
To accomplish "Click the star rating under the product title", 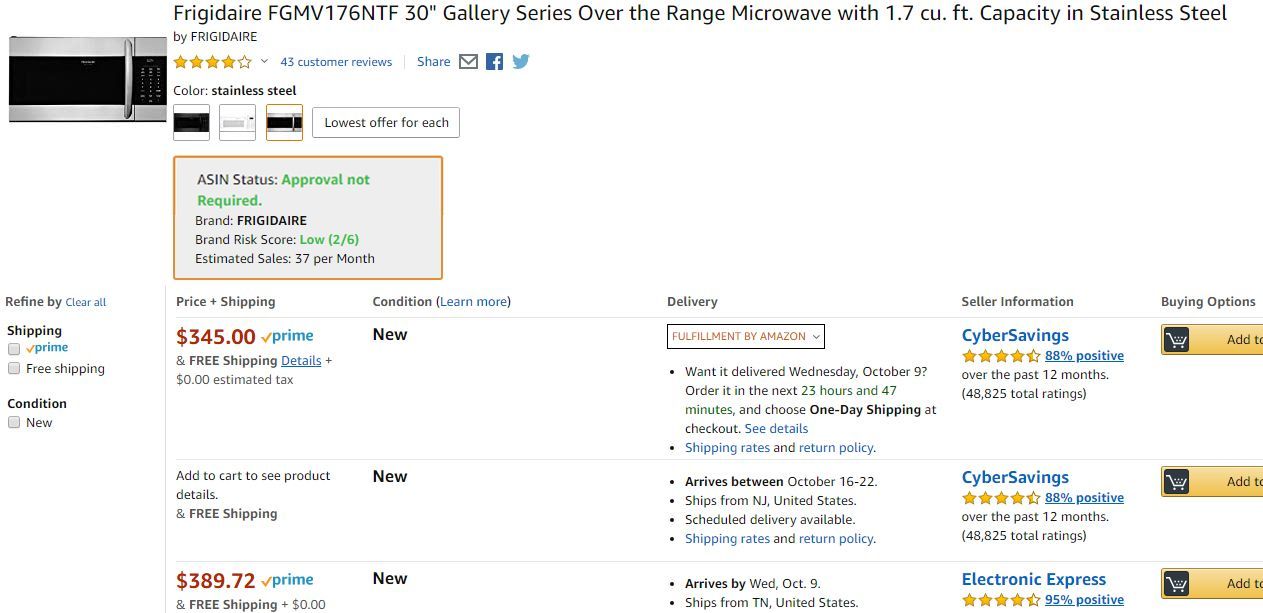I will (x=213, y=61).
